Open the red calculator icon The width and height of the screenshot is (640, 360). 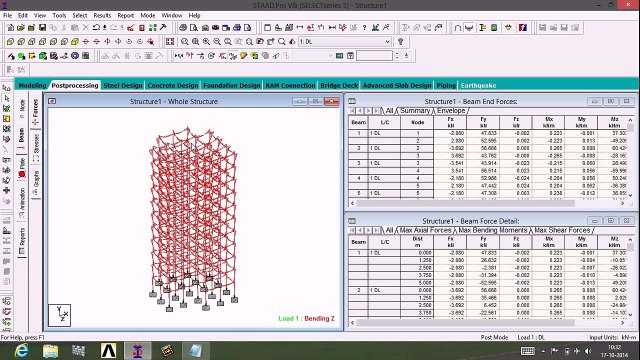(142, 28)
